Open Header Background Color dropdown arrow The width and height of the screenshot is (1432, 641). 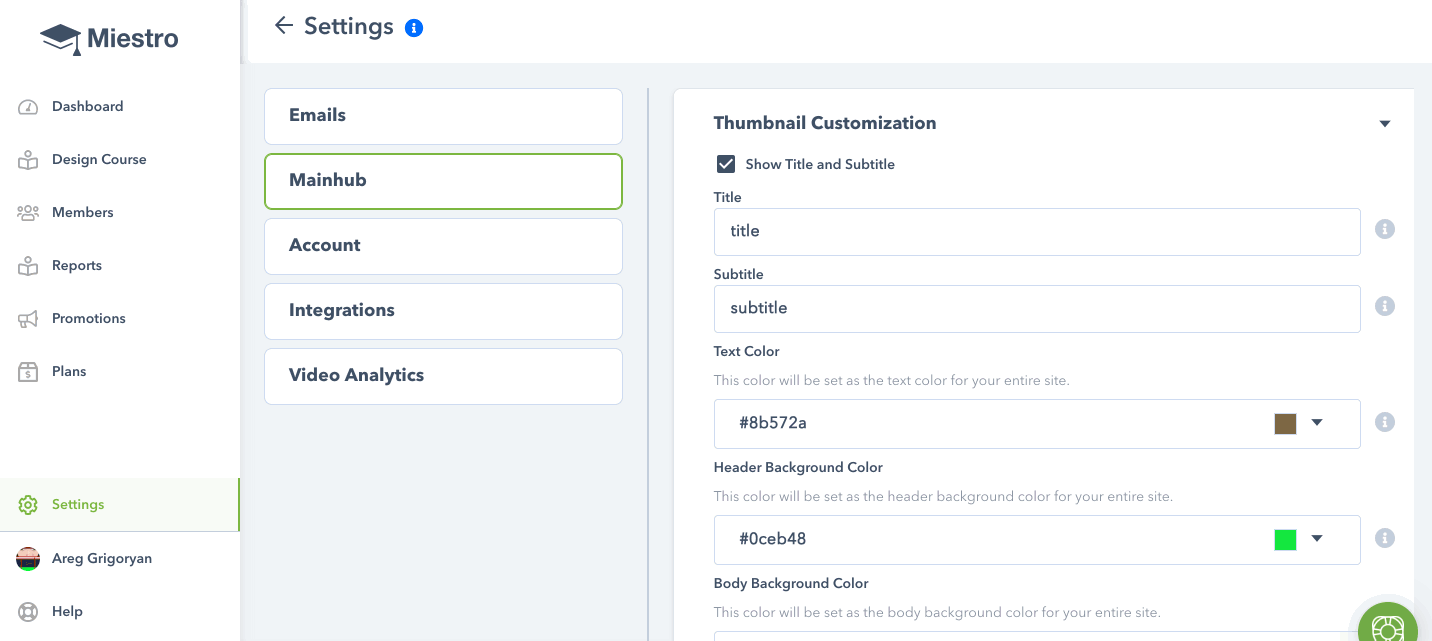(1317, 539)
